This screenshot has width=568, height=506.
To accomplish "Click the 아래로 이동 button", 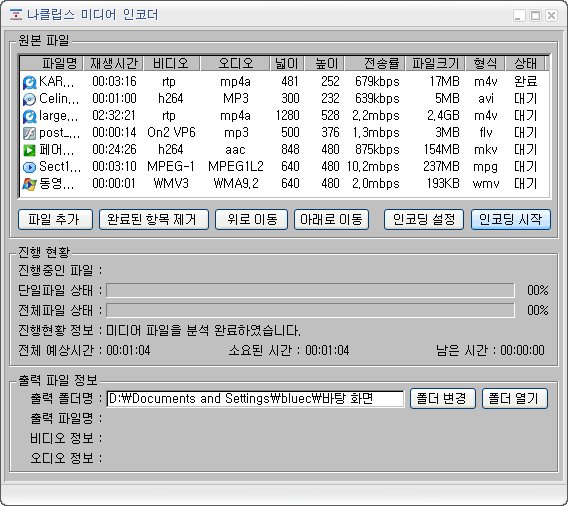I will (331, 219).
